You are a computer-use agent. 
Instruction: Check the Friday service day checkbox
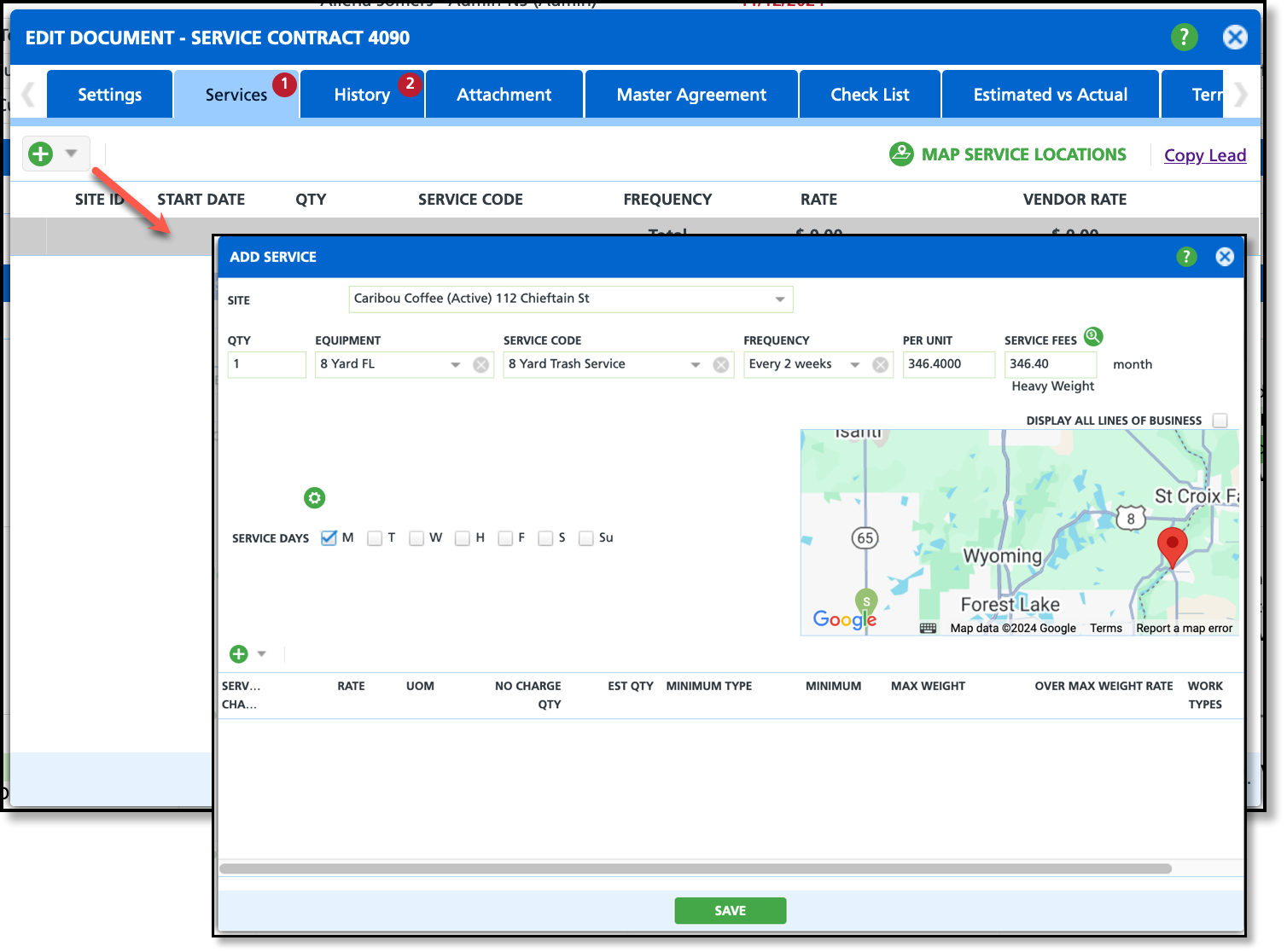pos(505,538)
